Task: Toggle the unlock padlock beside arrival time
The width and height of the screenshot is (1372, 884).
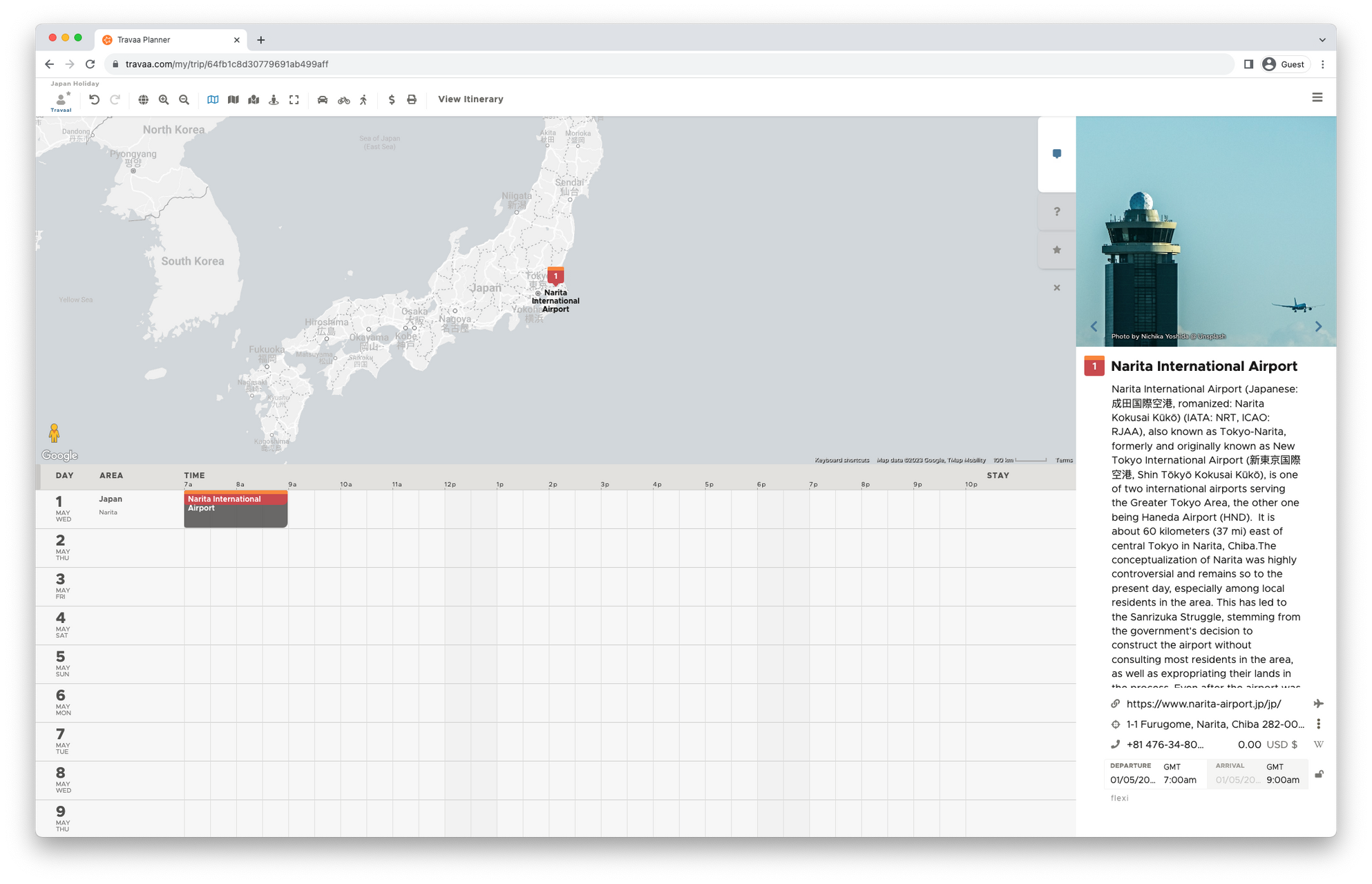Action: [x=1319, y=774]
